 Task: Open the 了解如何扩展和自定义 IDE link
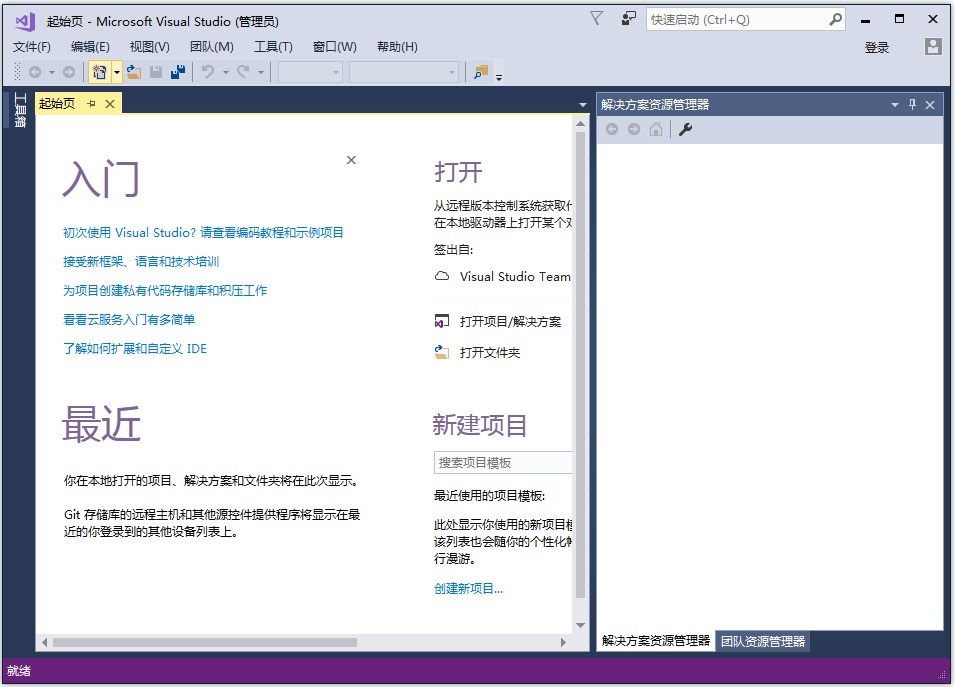pyautogui.click(x=135, y=349)
